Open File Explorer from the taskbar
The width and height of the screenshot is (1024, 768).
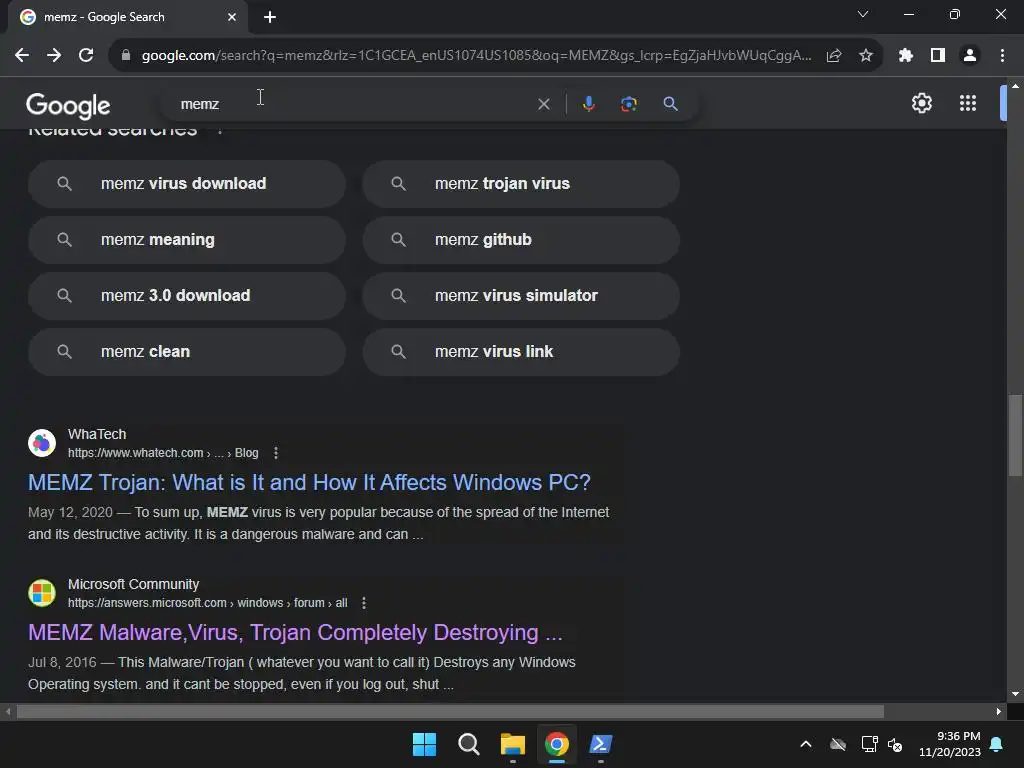513,744
